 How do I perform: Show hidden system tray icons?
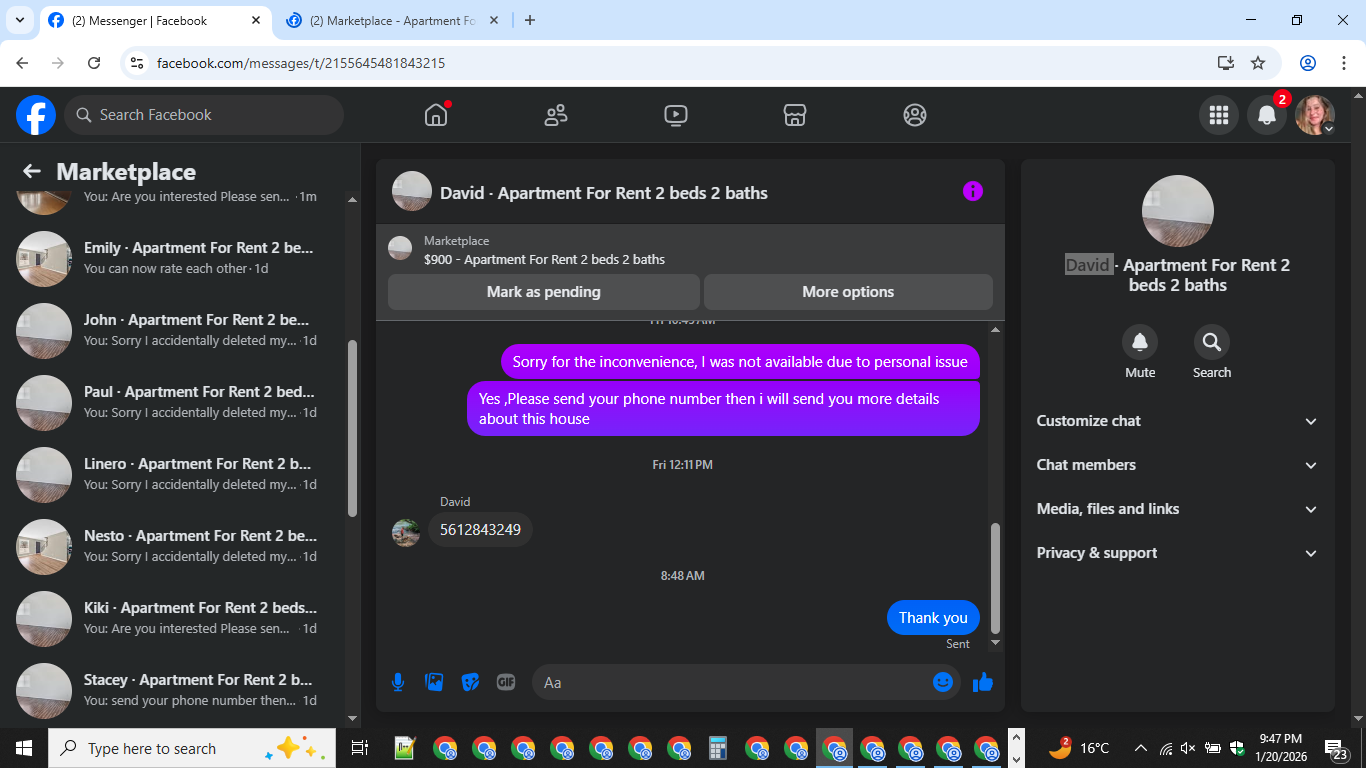(x=1140, y=748)
